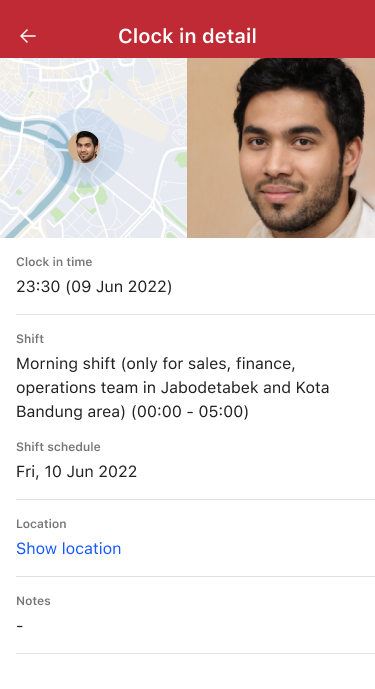Tap the shift hours 00:00 - 05:00
Viewport: 375px width, 689px height.
click(190, 412)
